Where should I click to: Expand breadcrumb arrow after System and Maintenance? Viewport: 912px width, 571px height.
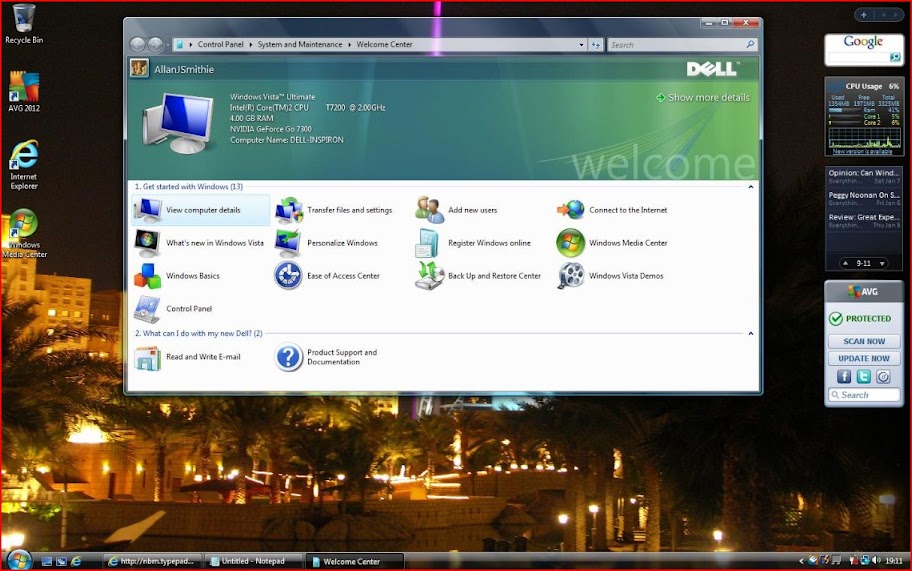[x=350, y=44]
